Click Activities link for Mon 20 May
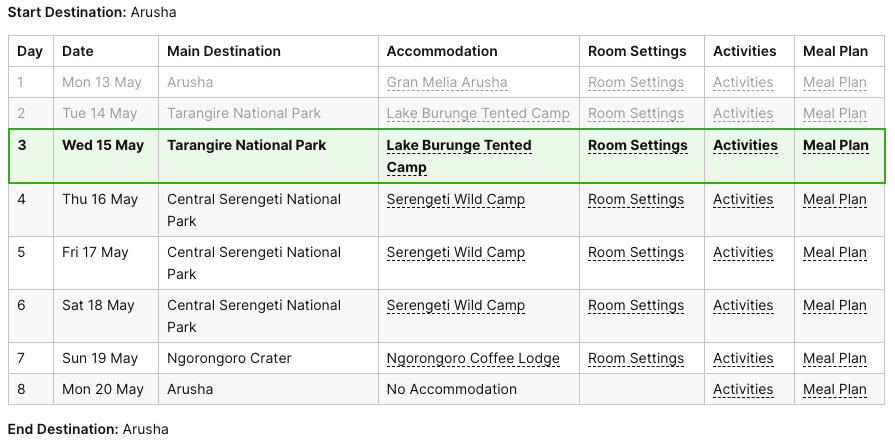Viewport: 895px width, 446px height. point(743,390)
